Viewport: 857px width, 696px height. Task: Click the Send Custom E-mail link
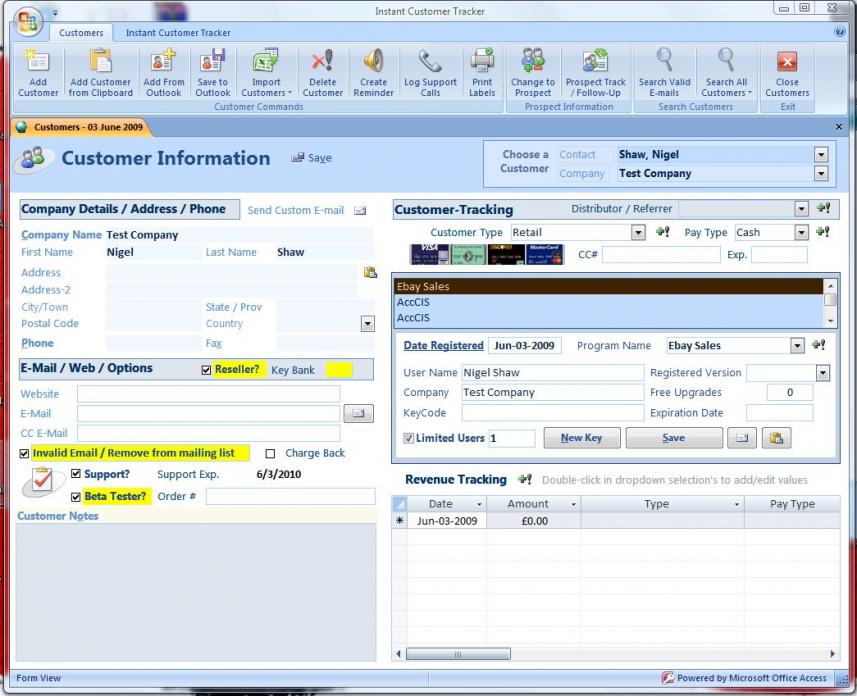[x=296, y=210]
